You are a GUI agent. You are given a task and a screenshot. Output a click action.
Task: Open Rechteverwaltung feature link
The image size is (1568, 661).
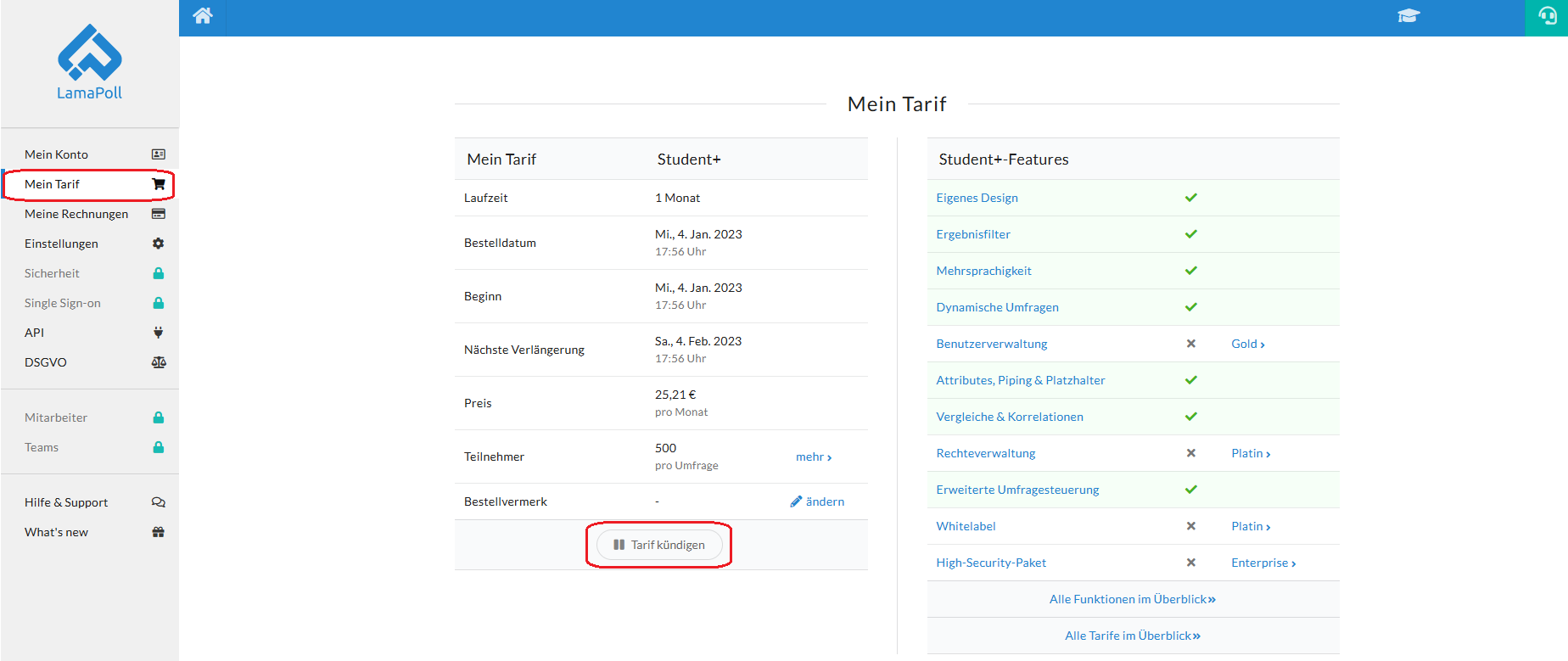[985, 453]
